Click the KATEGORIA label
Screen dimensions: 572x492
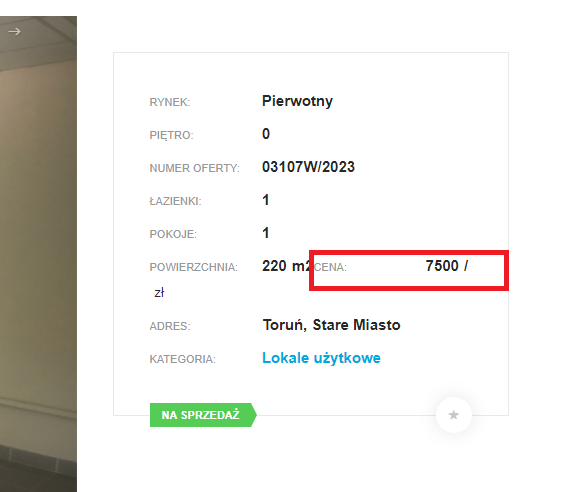(182, 360)
